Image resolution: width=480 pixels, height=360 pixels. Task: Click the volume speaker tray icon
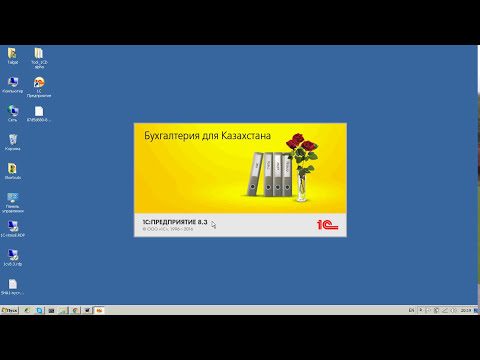453,310
